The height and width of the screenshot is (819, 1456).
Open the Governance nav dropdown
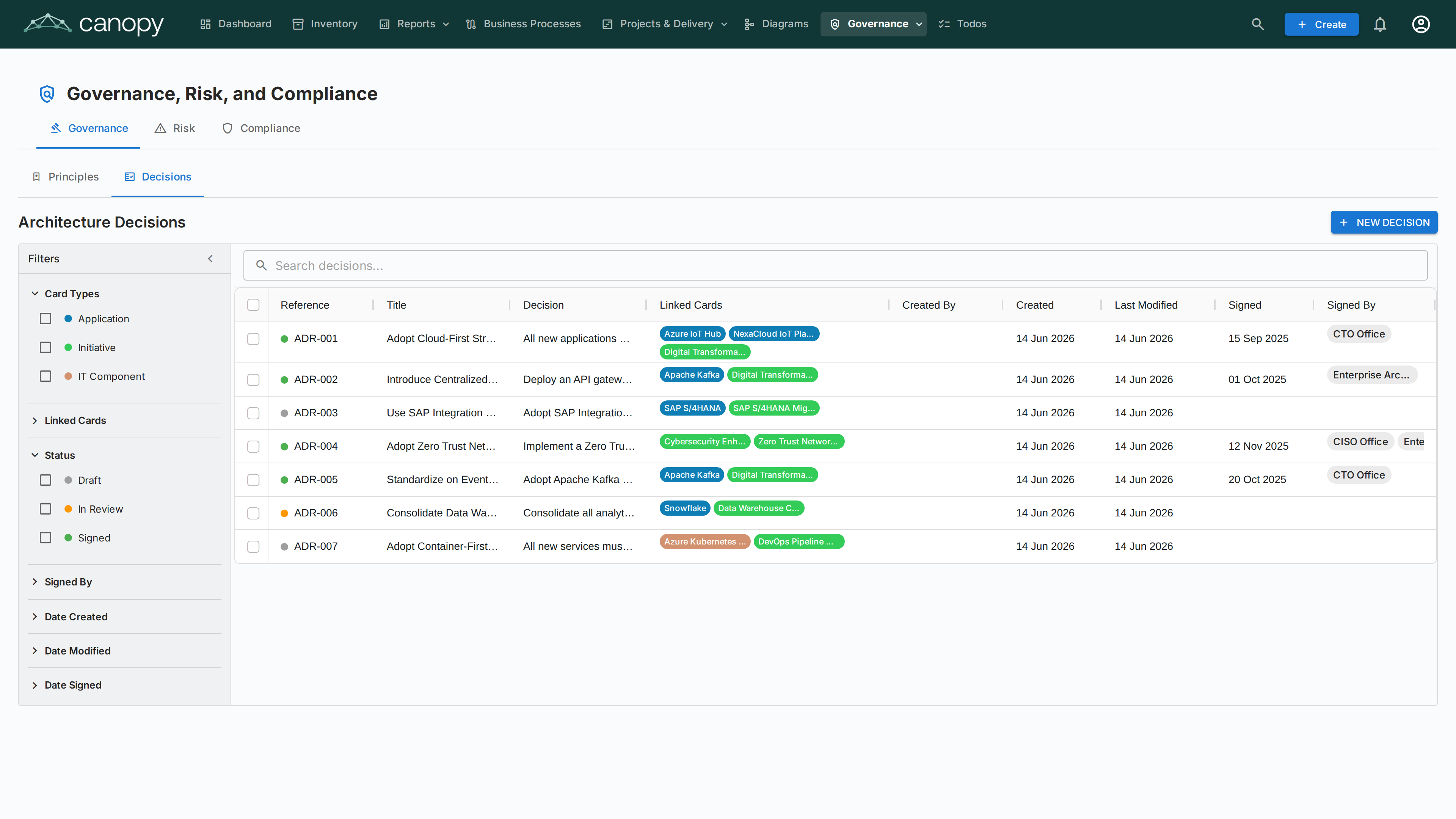point(873,24)
